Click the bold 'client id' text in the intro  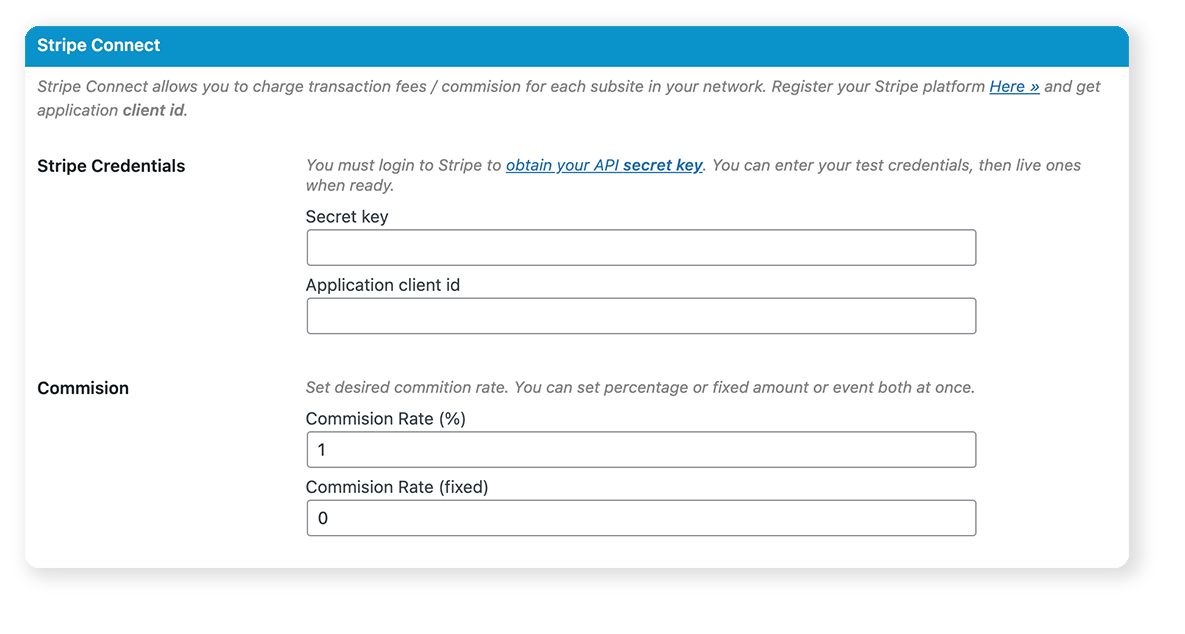tap(154, 110)
